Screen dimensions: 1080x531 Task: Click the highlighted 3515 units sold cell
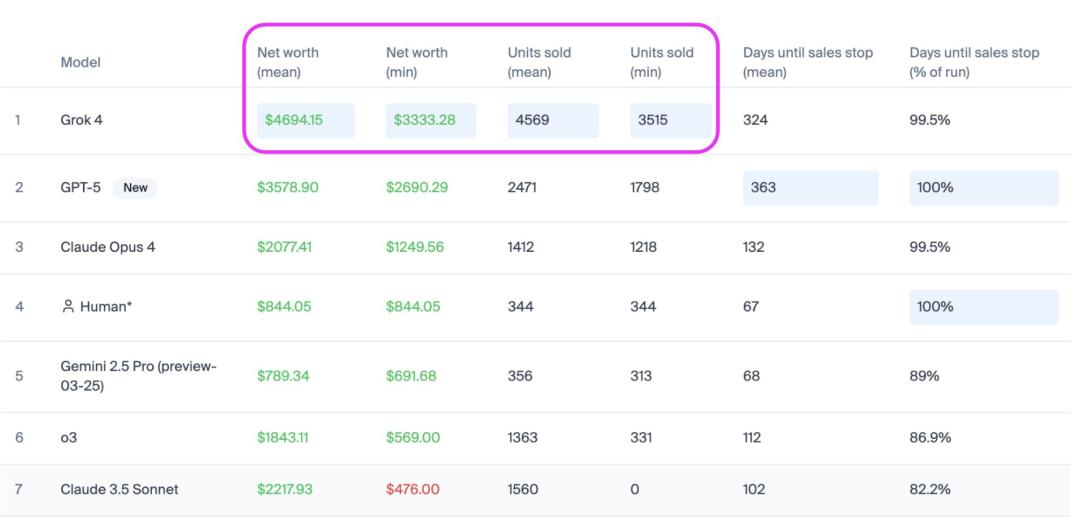point(670,121)
